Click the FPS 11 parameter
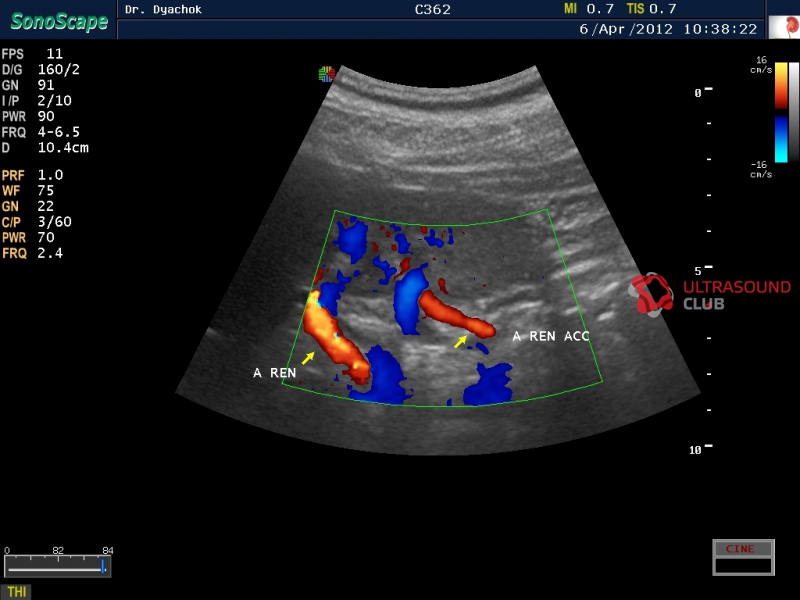The image size is (800, 600). (x=32, y=54)
